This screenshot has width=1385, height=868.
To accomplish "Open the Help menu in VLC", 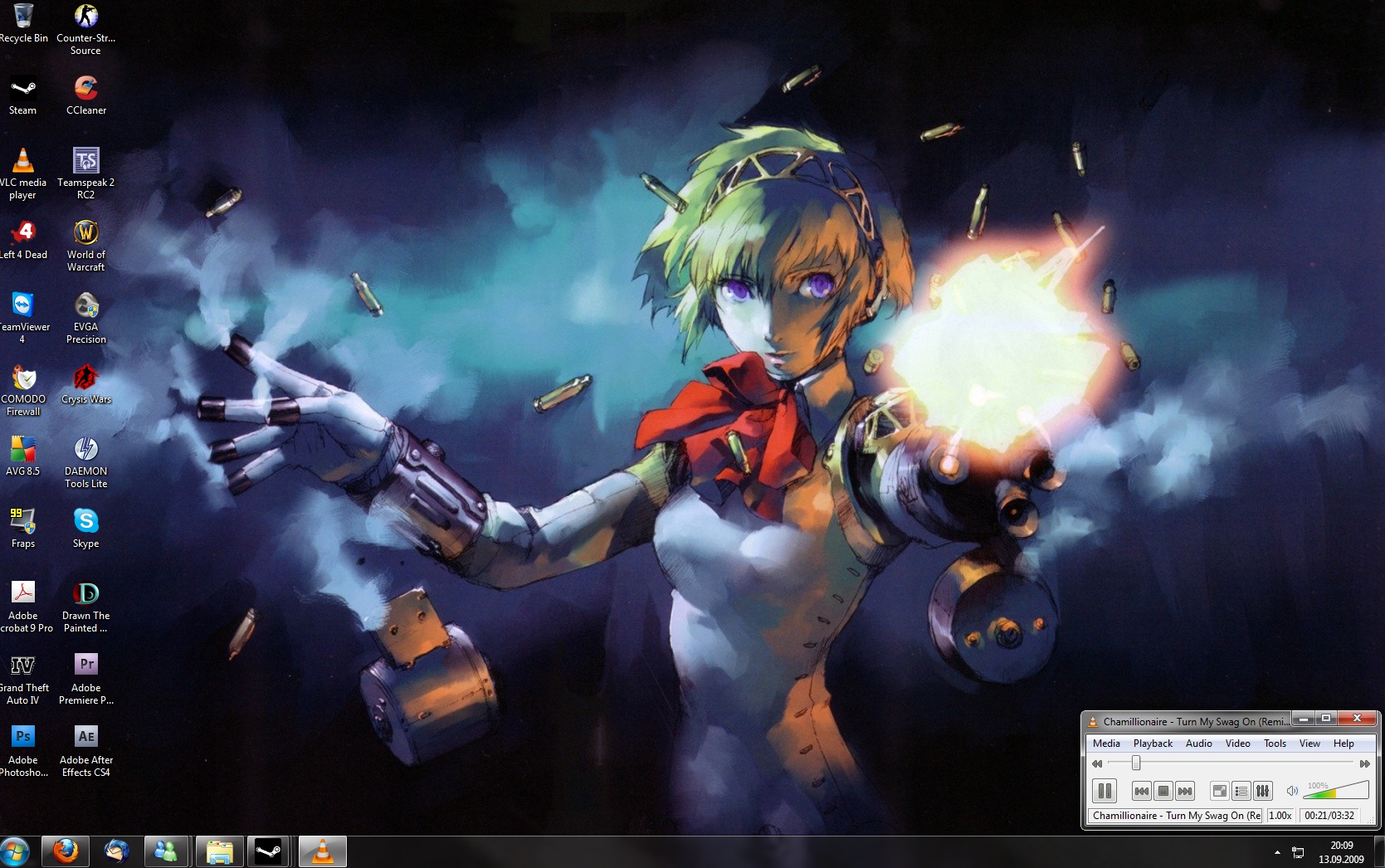I will click(1344, 744).
